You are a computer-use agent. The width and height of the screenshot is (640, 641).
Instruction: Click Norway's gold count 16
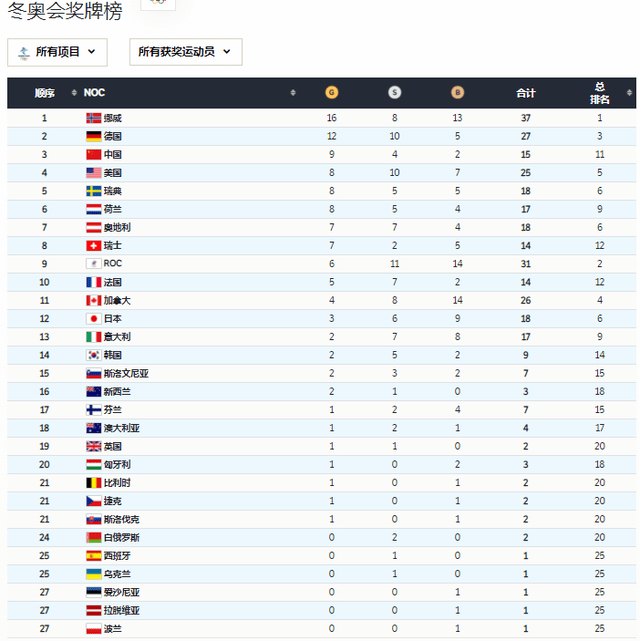pos(331,118)
